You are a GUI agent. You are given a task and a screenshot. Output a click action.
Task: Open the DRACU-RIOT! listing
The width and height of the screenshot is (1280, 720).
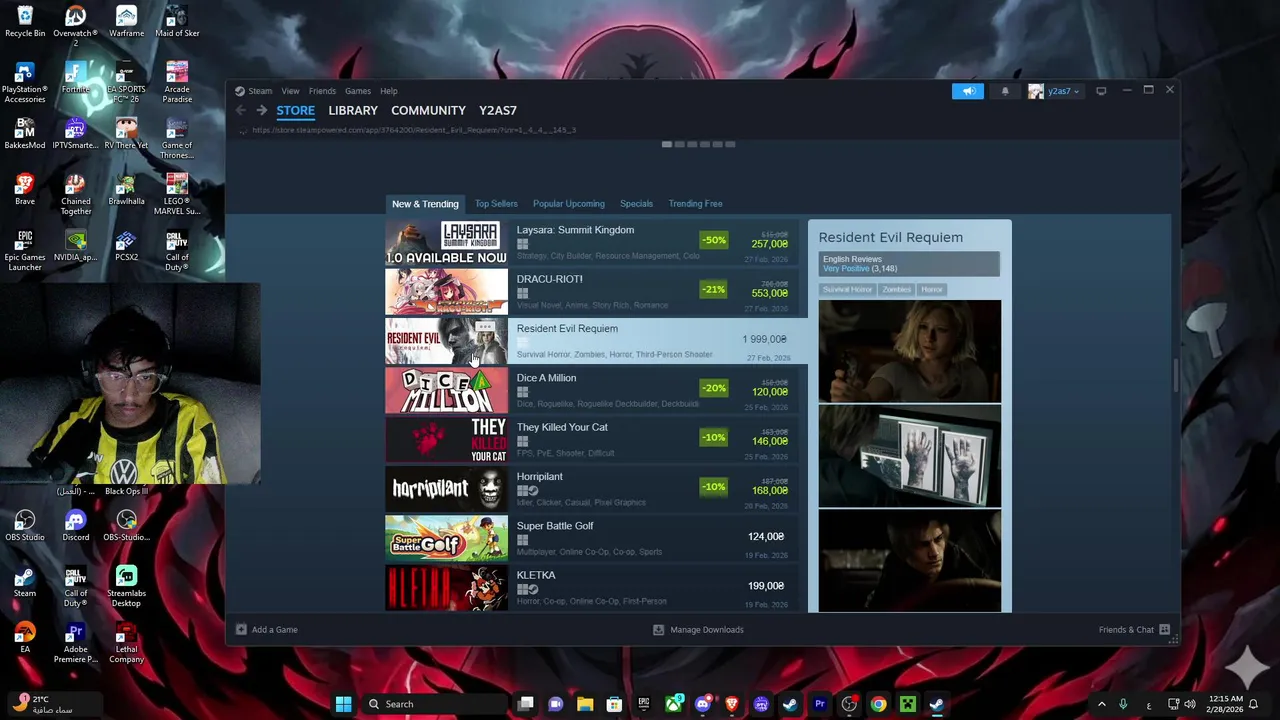pos(592,292)
